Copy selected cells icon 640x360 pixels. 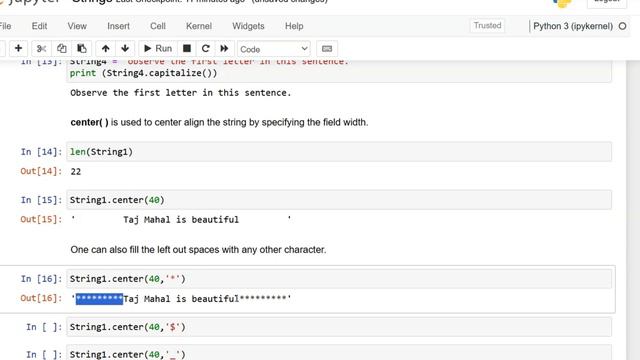(x=62, y=49)
